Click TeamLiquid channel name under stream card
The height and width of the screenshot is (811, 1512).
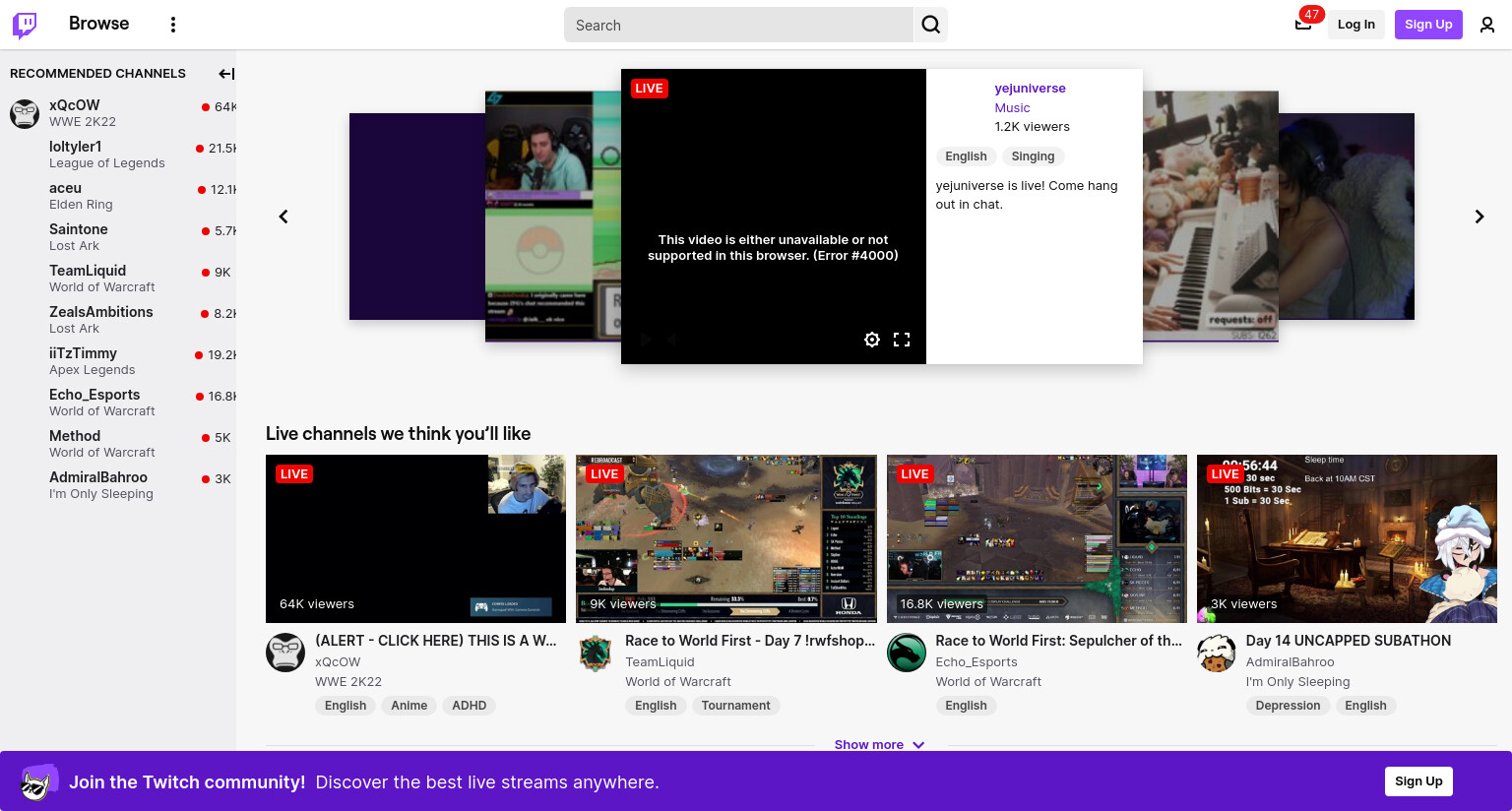pos(660,662)
